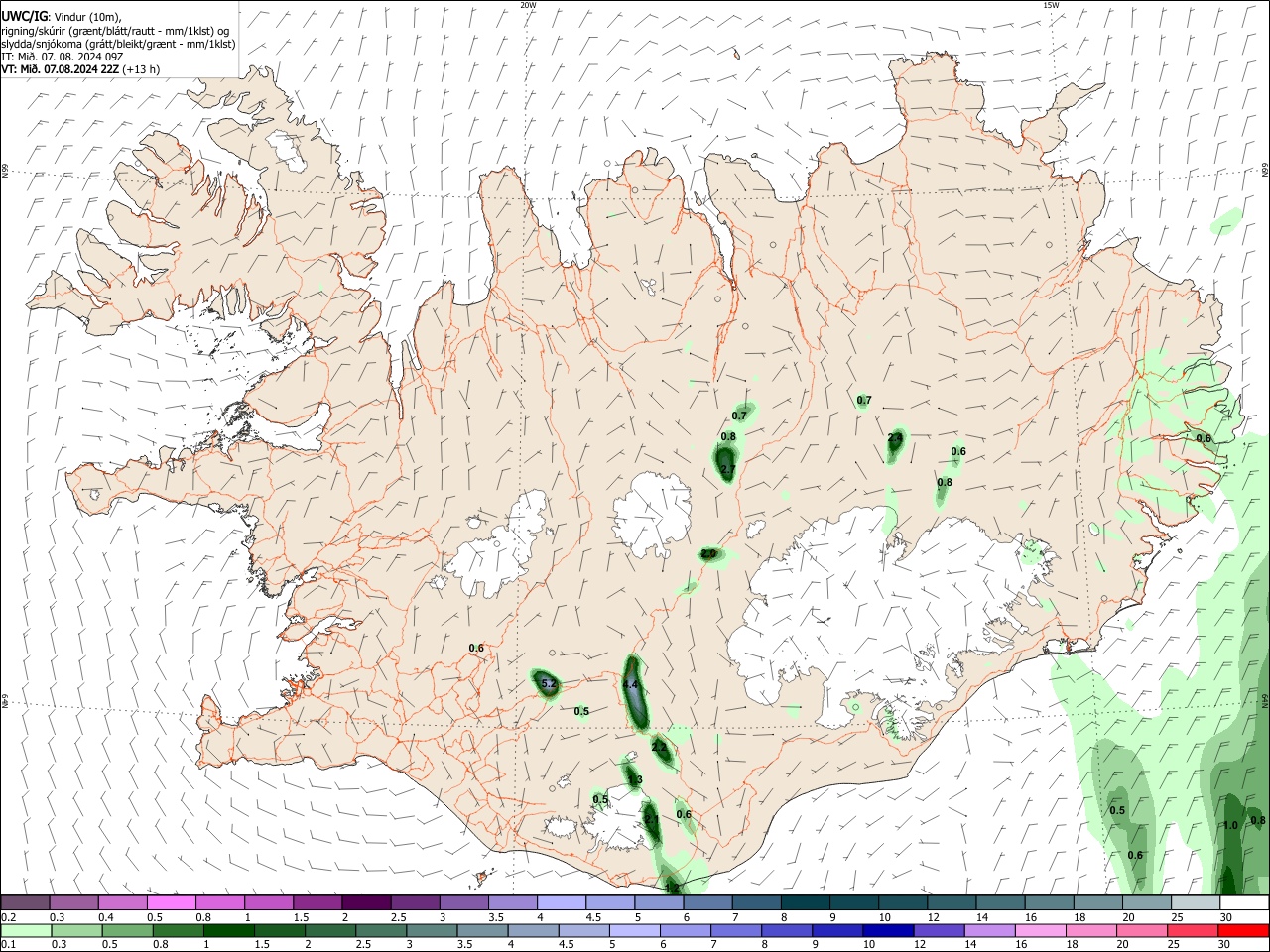The height and width of the screenshot is (952, 1270).
Task: Pick the light periwinkle 5 swatch in bottom legend row
Action: (633, 931)
